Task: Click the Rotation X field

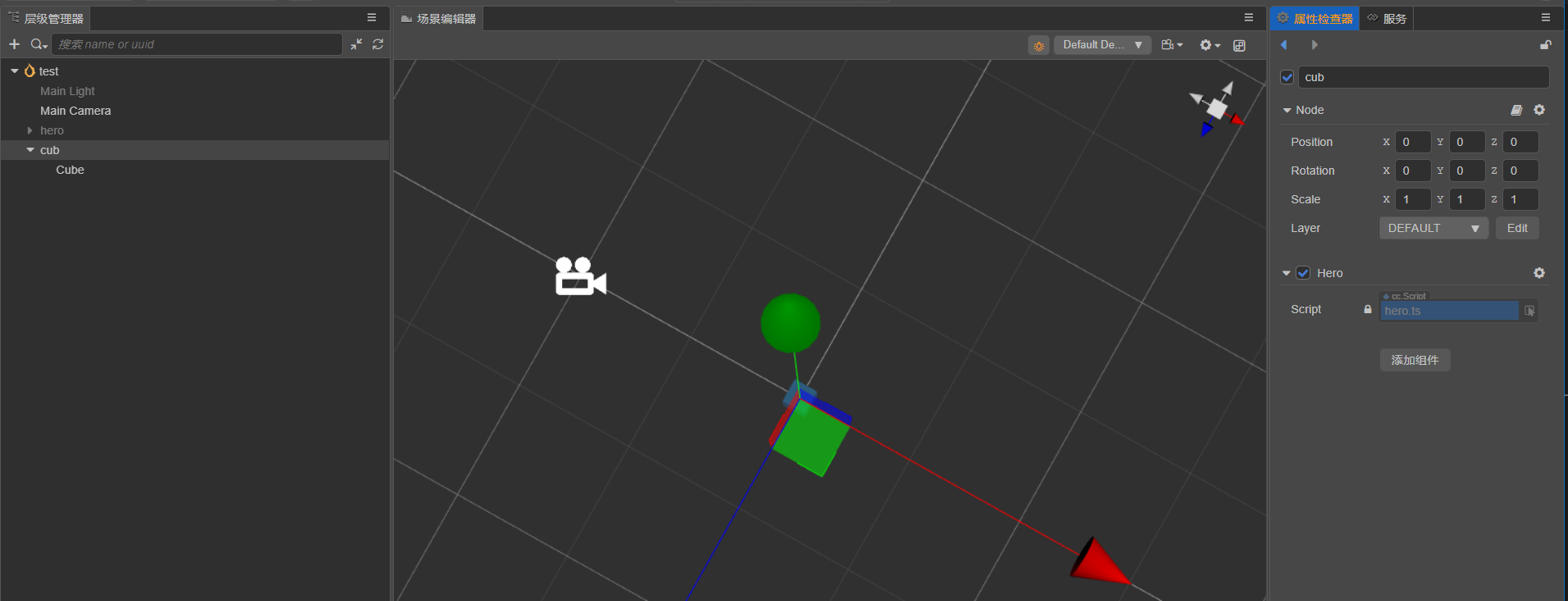Action: [1413, 171]
